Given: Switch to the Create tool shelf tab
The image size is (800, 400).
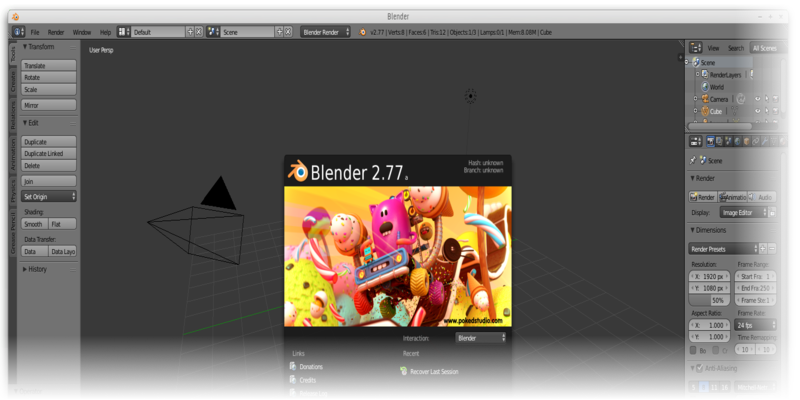Looking at the screenshot, I should pos(13,82).
